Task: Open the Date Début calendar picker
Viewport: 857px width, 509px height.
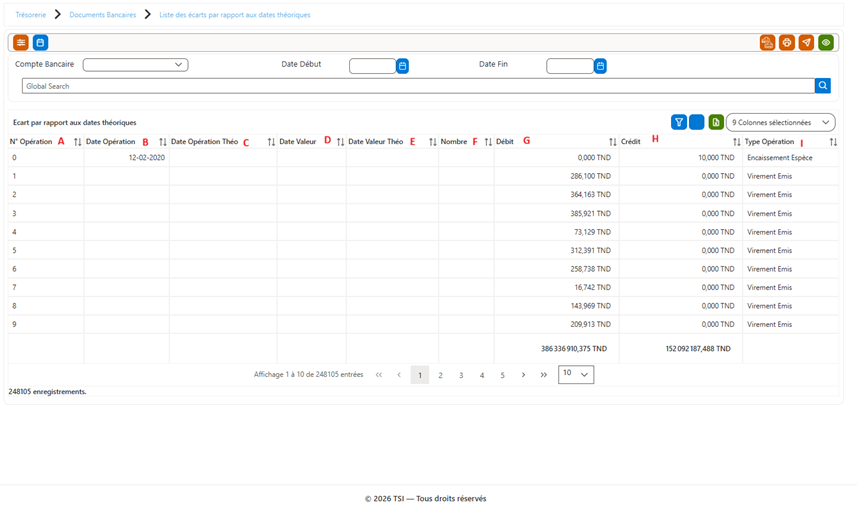Action: 402,66
